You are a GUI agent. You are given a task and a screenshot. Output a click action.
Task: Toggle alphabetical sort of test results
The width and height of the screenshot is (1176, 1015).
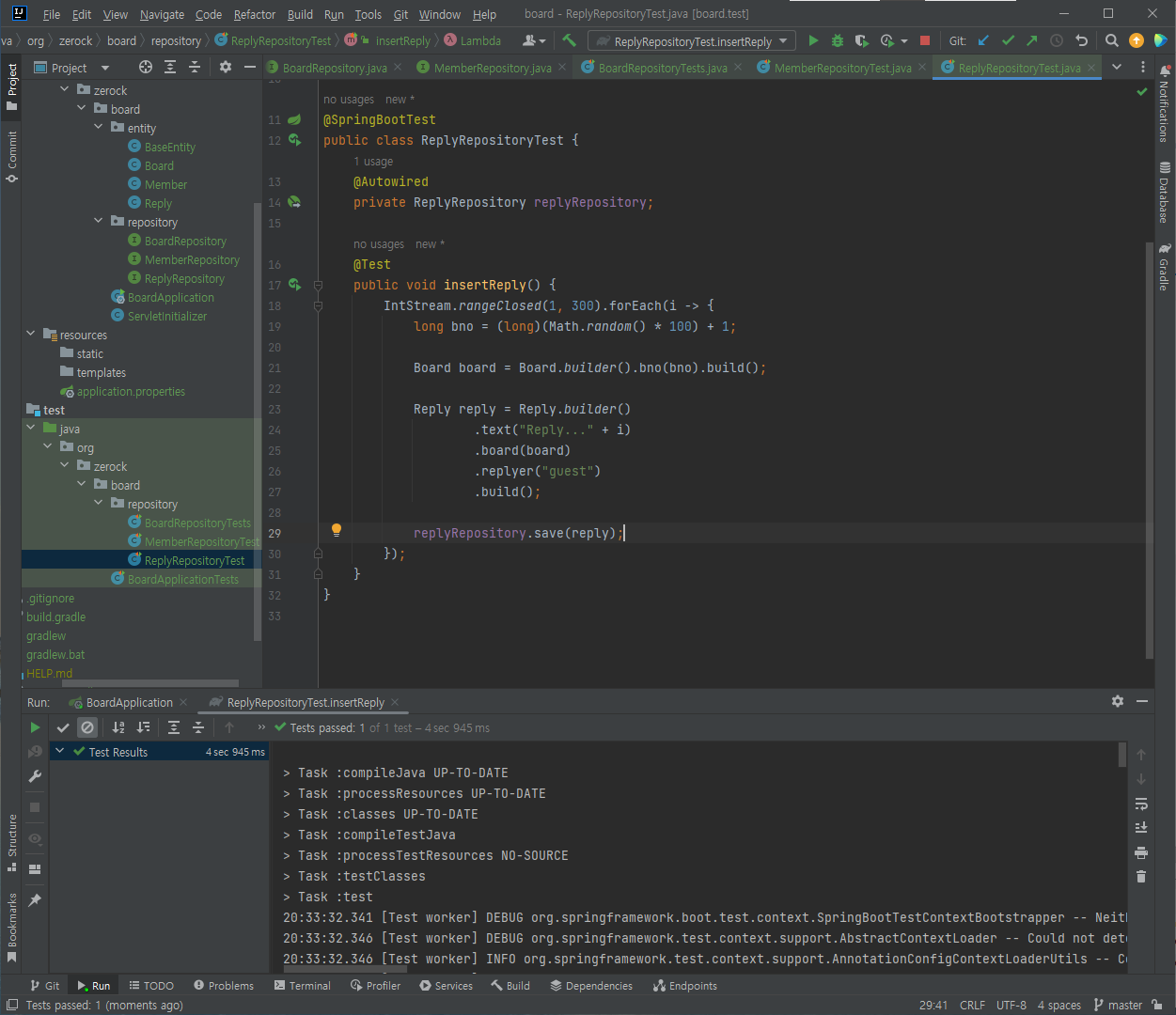[118, 727]
